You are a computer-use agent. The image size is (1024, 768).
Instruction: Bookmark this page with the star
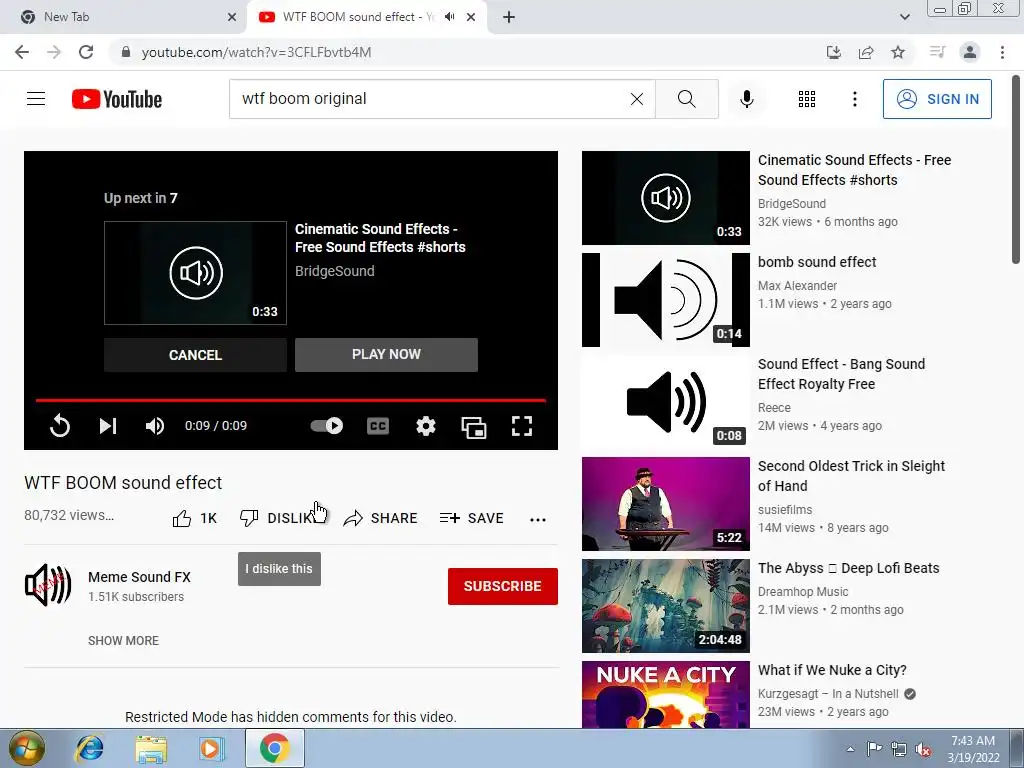898,52
